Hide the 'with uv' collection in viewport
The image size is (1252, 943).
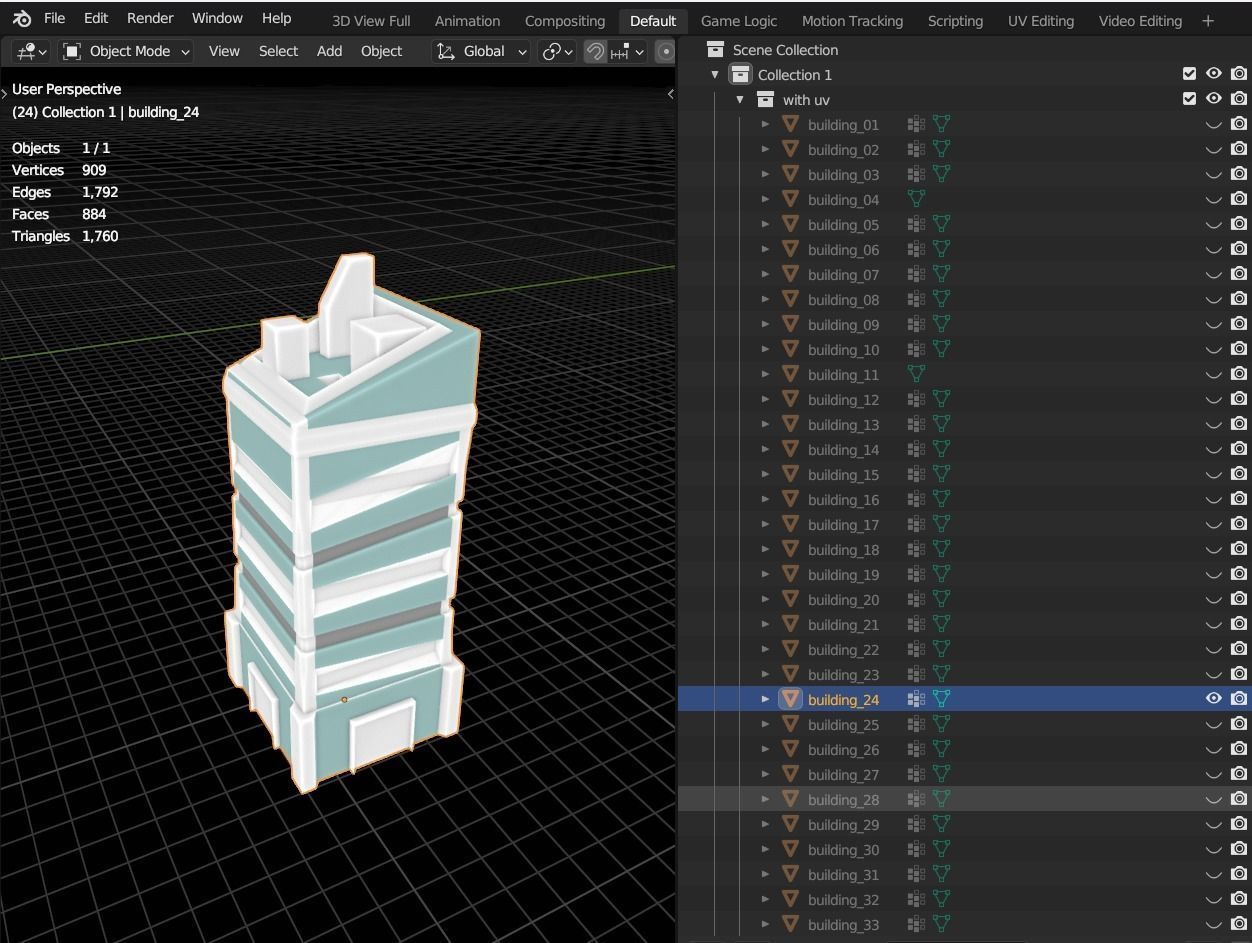coord(1214,99)
